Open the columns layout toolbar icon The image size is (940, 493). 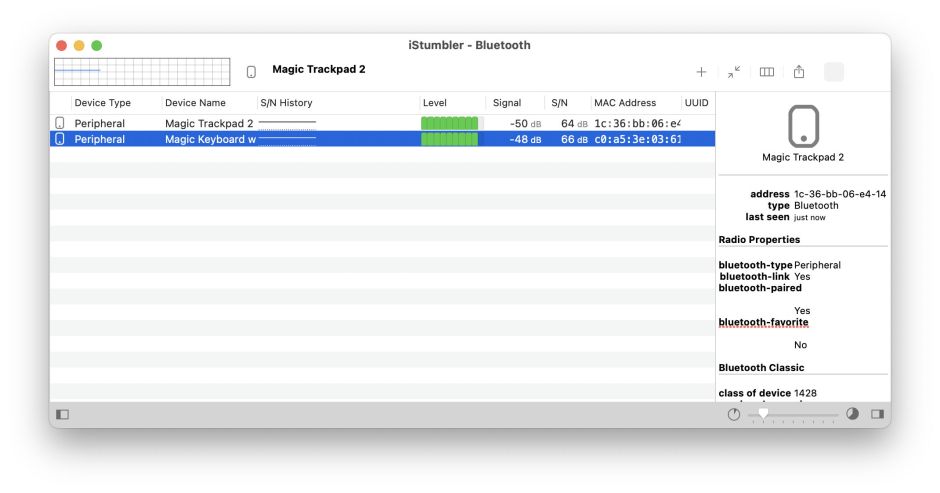point(767,72)
